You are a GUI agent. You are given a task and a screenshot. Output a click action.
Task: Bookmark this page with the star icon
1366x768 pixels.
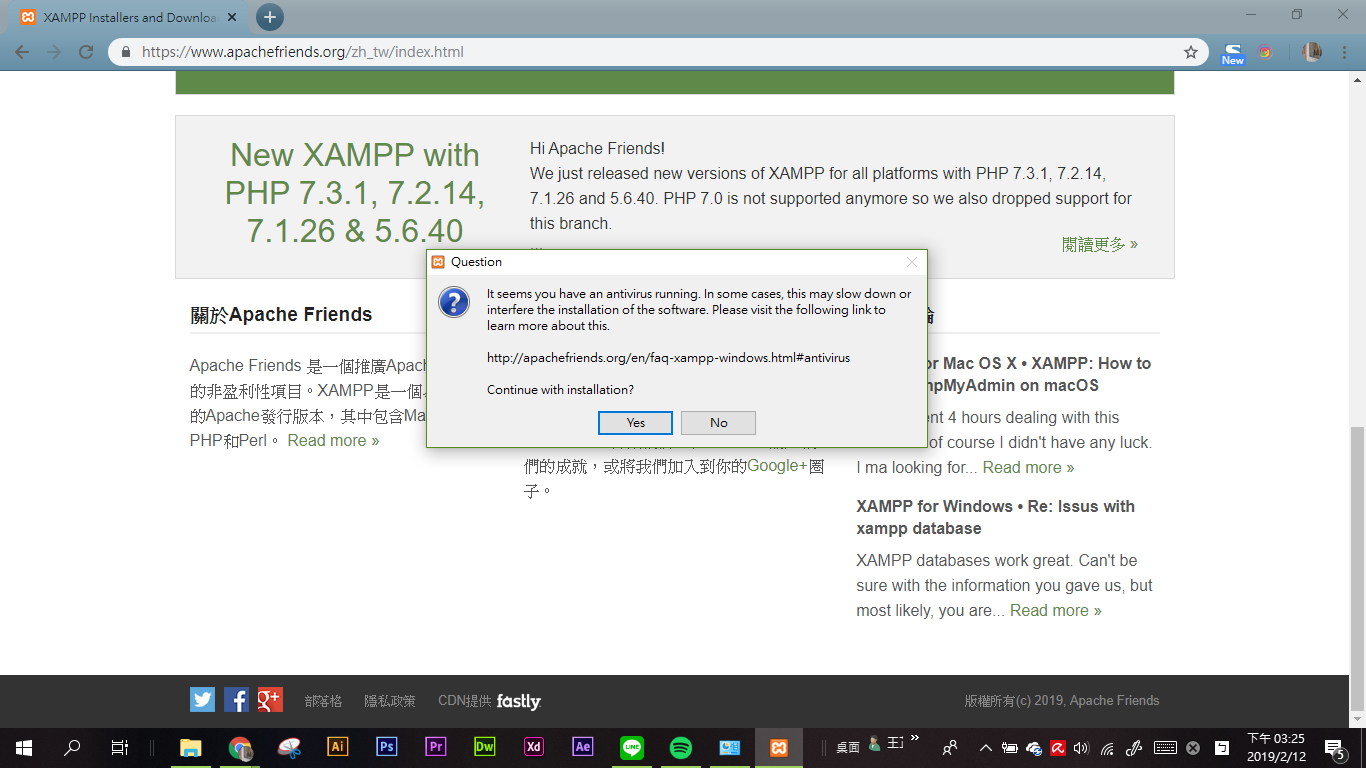pyautogui.click(x=1190, y=52)
